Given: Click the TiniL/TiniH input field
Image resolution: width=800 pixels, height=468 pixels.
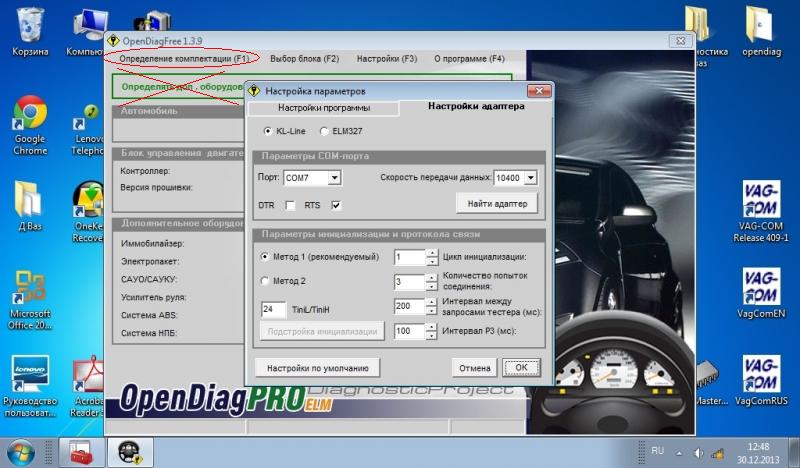Looking at the screenshot, I should [273, 309].
